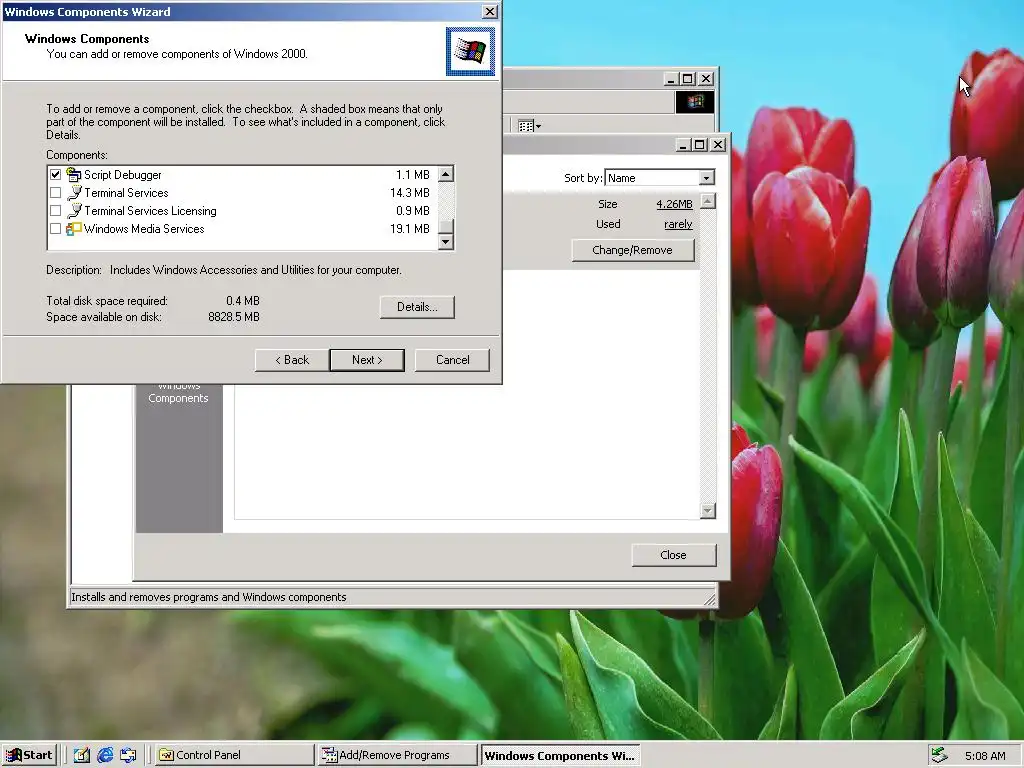Click the 4.26MB size link
The image size is (1024, 768).
[674, 204]
